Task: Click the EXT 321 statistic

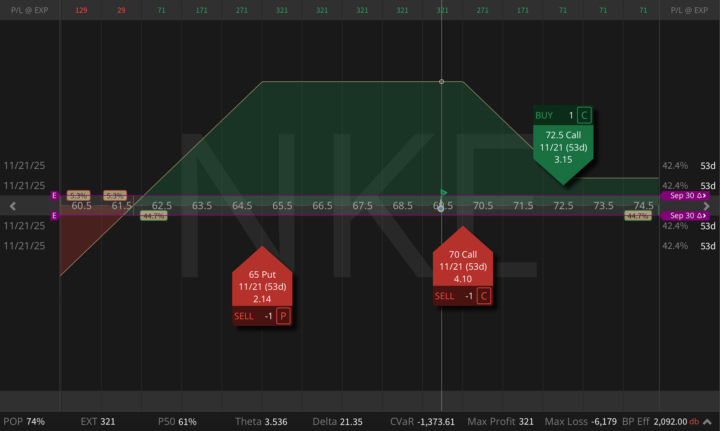Action: (x=98, y=422)
